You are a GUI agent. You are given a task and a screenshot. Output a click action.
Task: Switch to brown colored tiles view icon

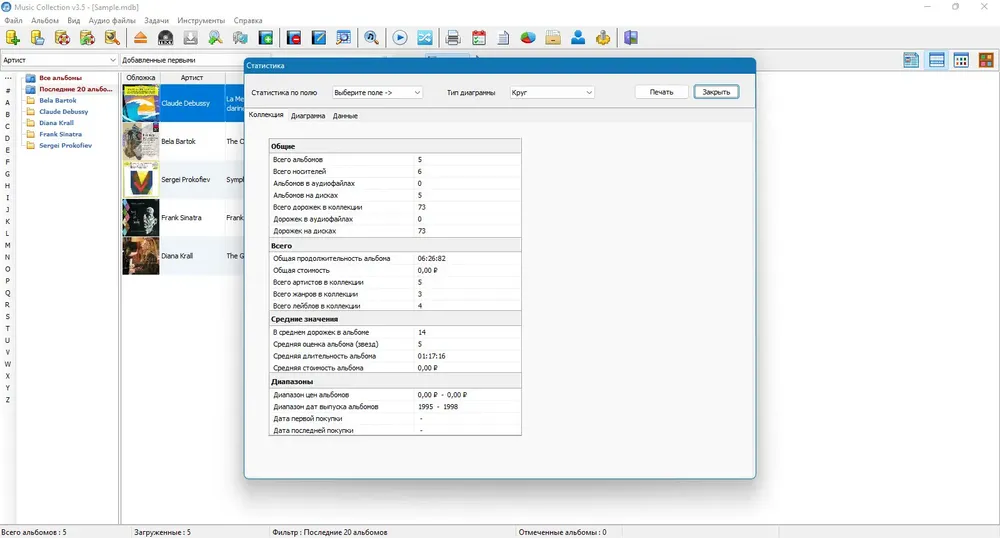[x=986, y=61]
